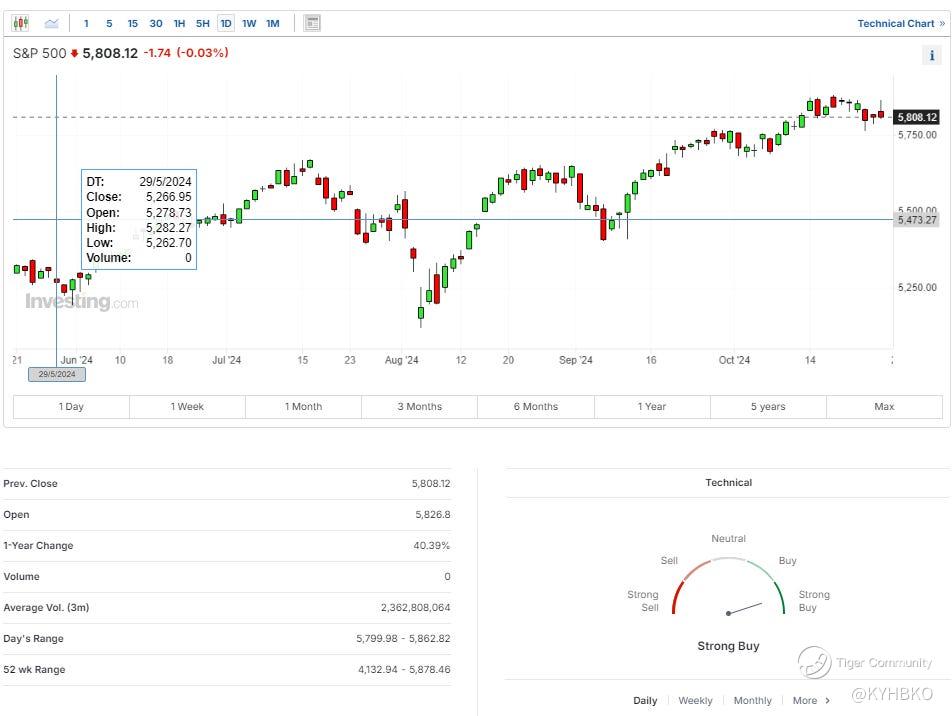
Task: Click the Aug '24 axis label
Action: [x=401, y=360]
